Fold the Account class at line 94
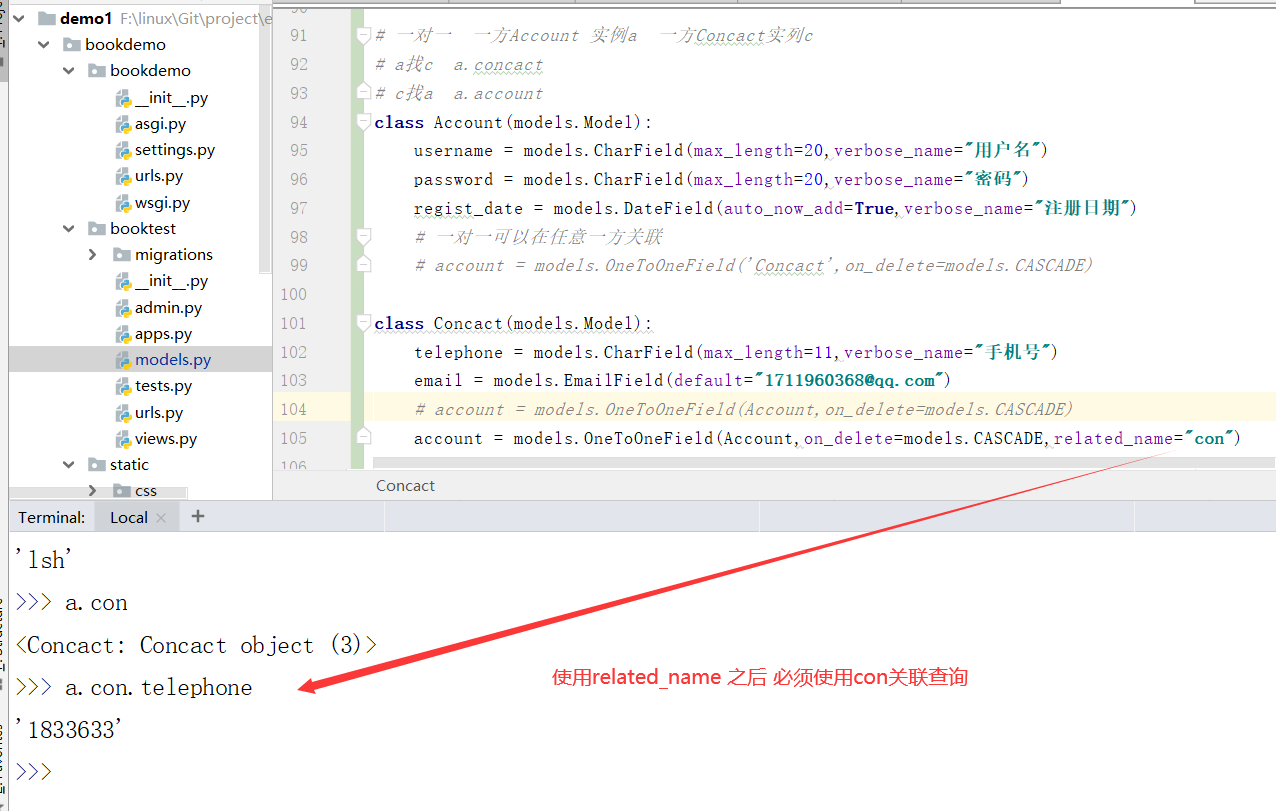Image resolution: width=1276 pixels, height=811 pixels. point(364,122)
